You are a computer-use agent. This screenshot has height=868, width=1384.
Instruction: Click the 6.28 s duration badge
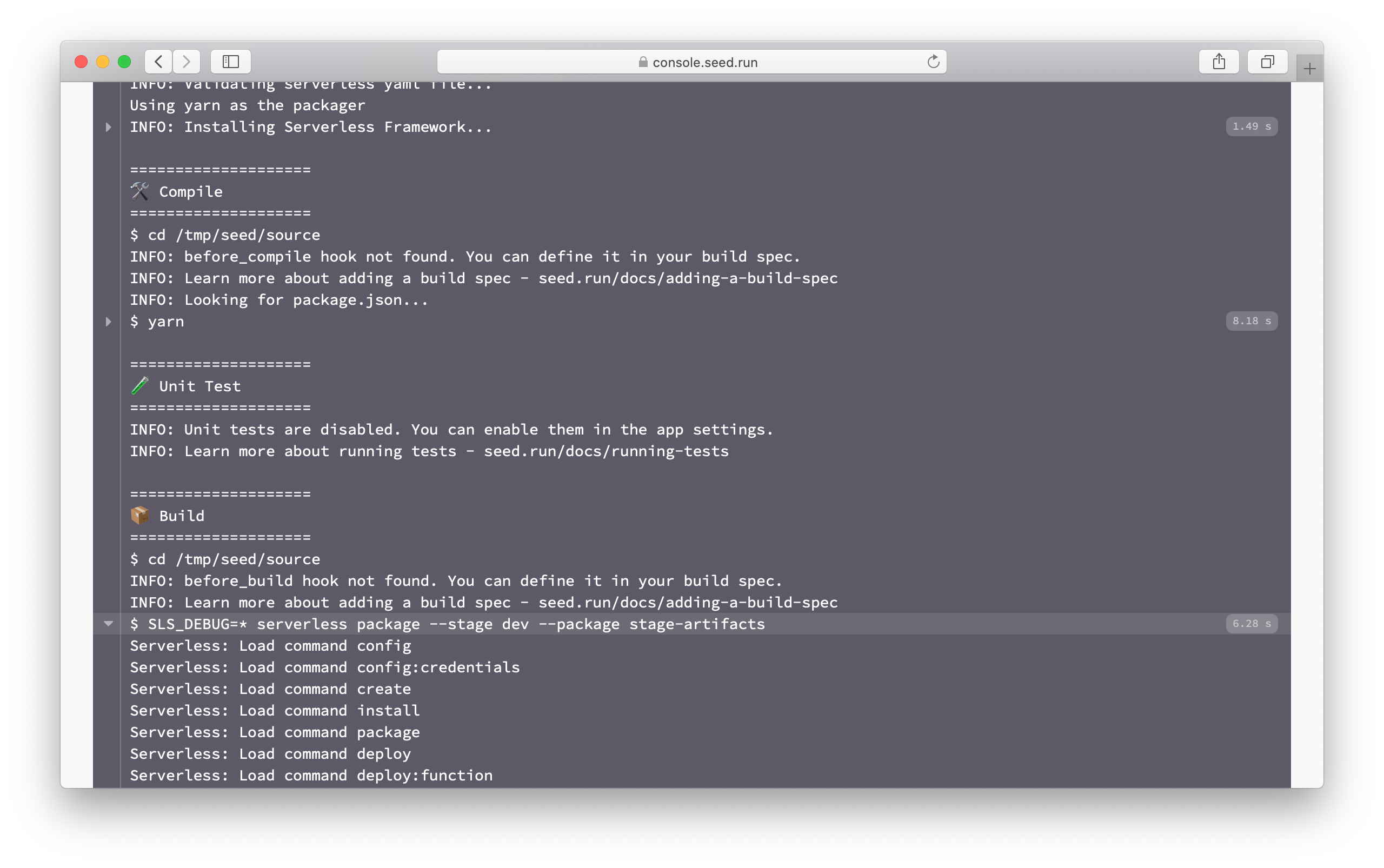pos(1251,624)
